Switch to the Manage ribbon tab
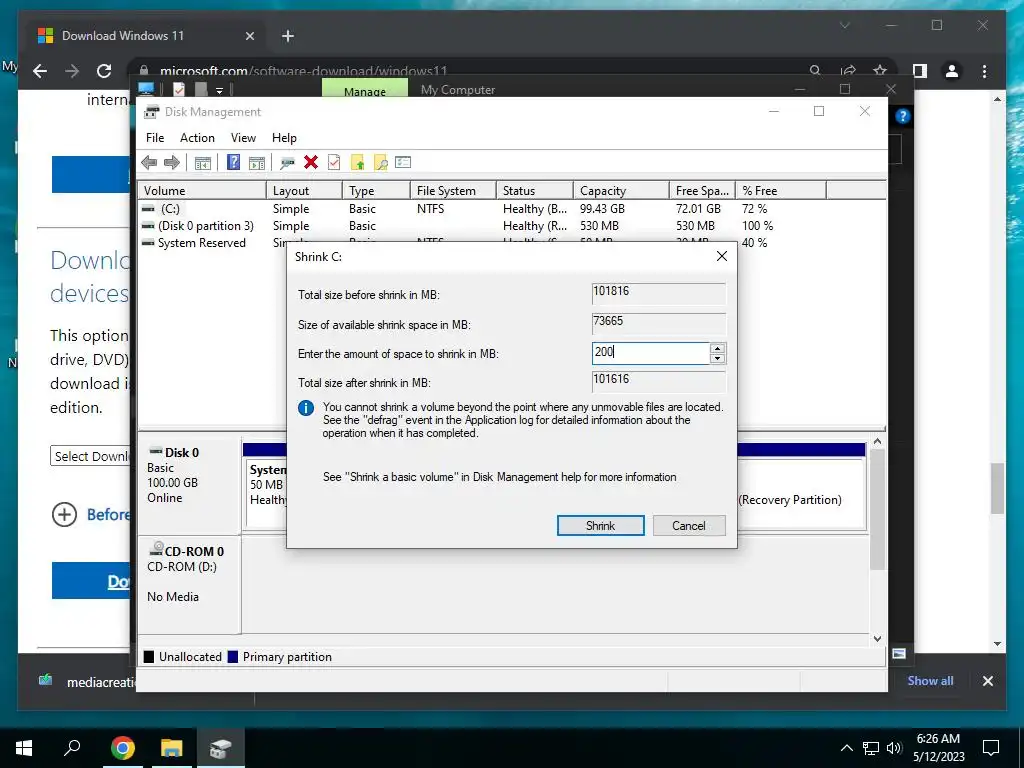 coord(364,88)
